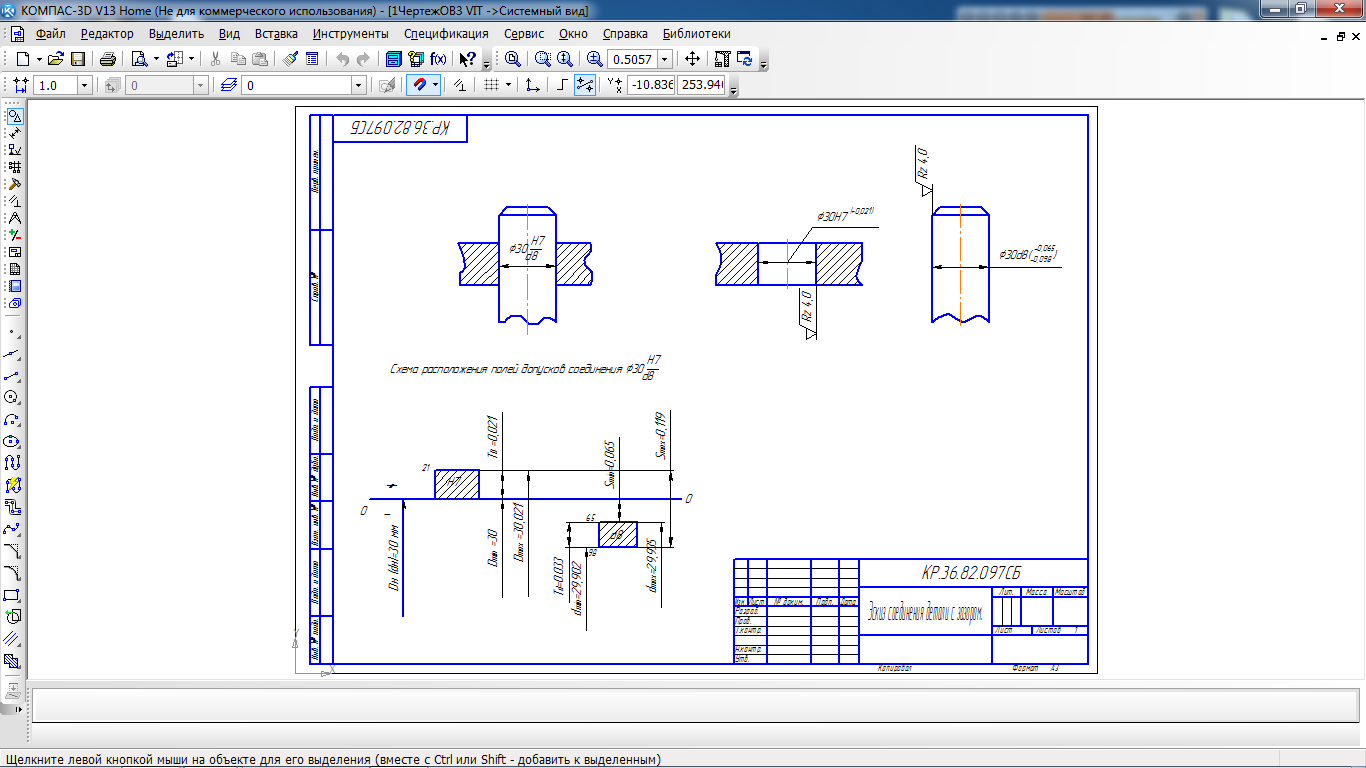Viewport: 1366px width, 768px height.
Task: Open the New document dropdown arrow
Action: point(38,59)
